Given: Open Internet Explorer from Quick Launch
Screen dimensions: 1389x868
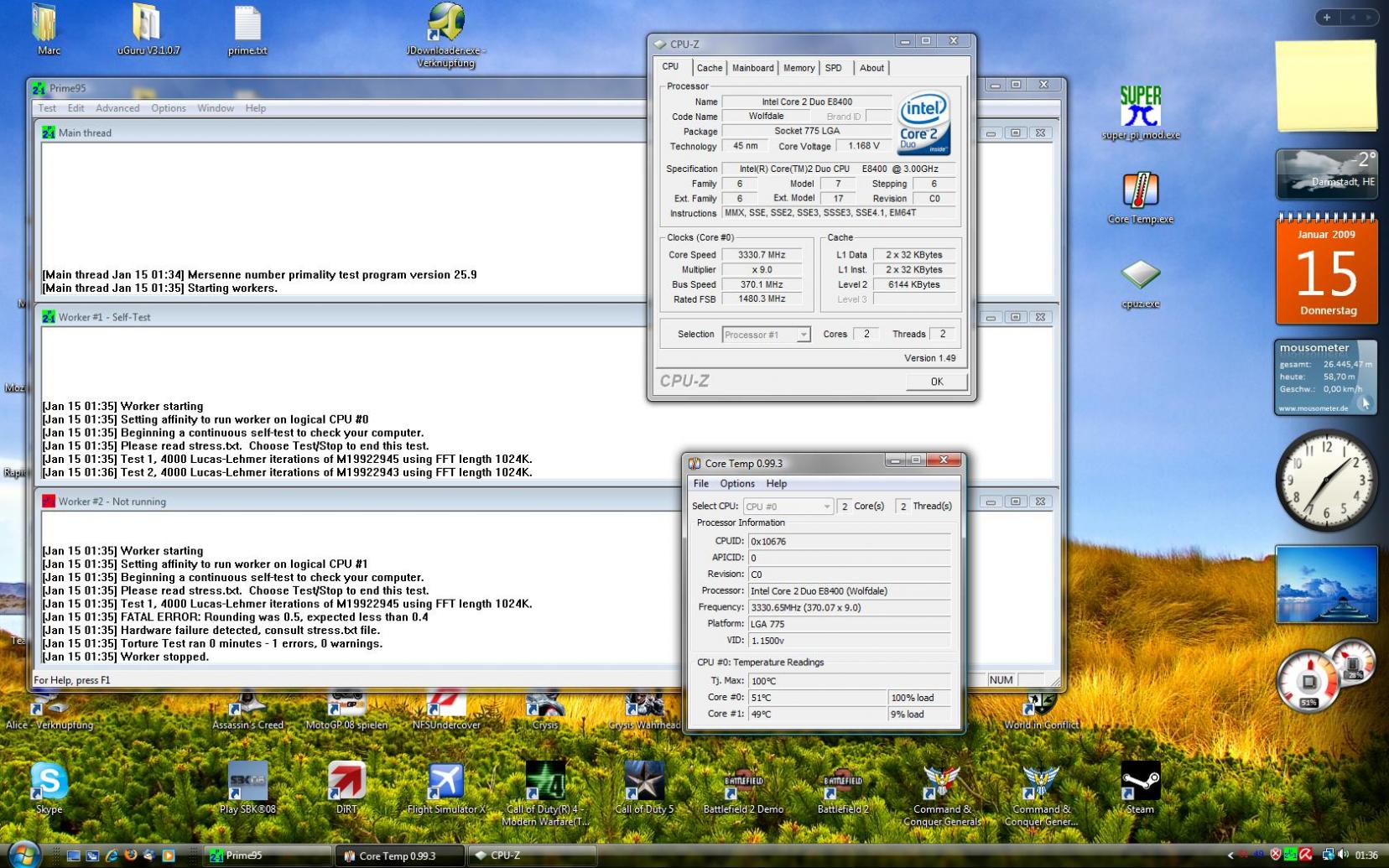Looking at the screenshot, I should [111, 855].
